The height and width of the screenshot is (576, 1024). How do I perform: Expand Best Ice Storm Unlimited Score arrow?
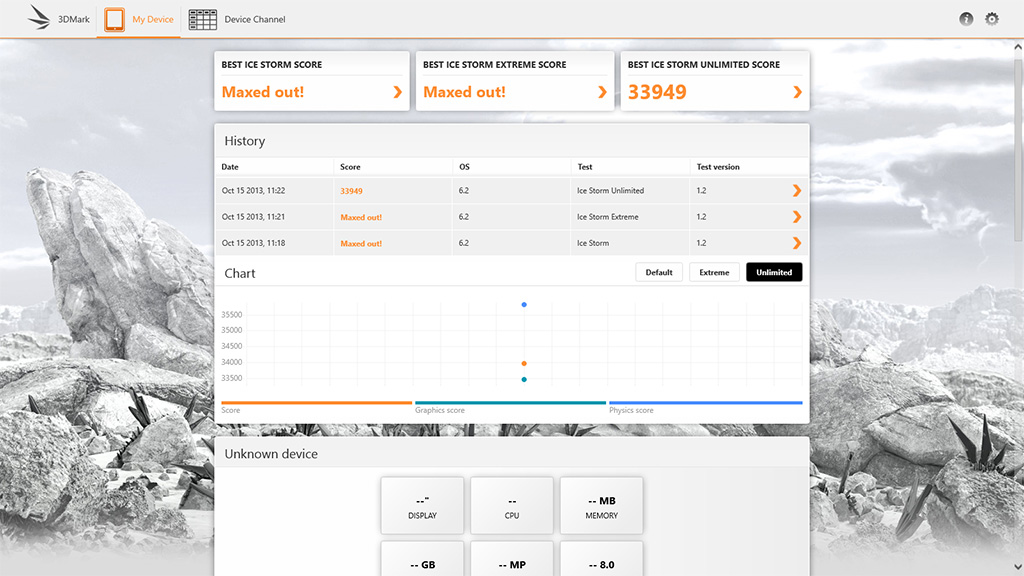[x=797, y=92]
